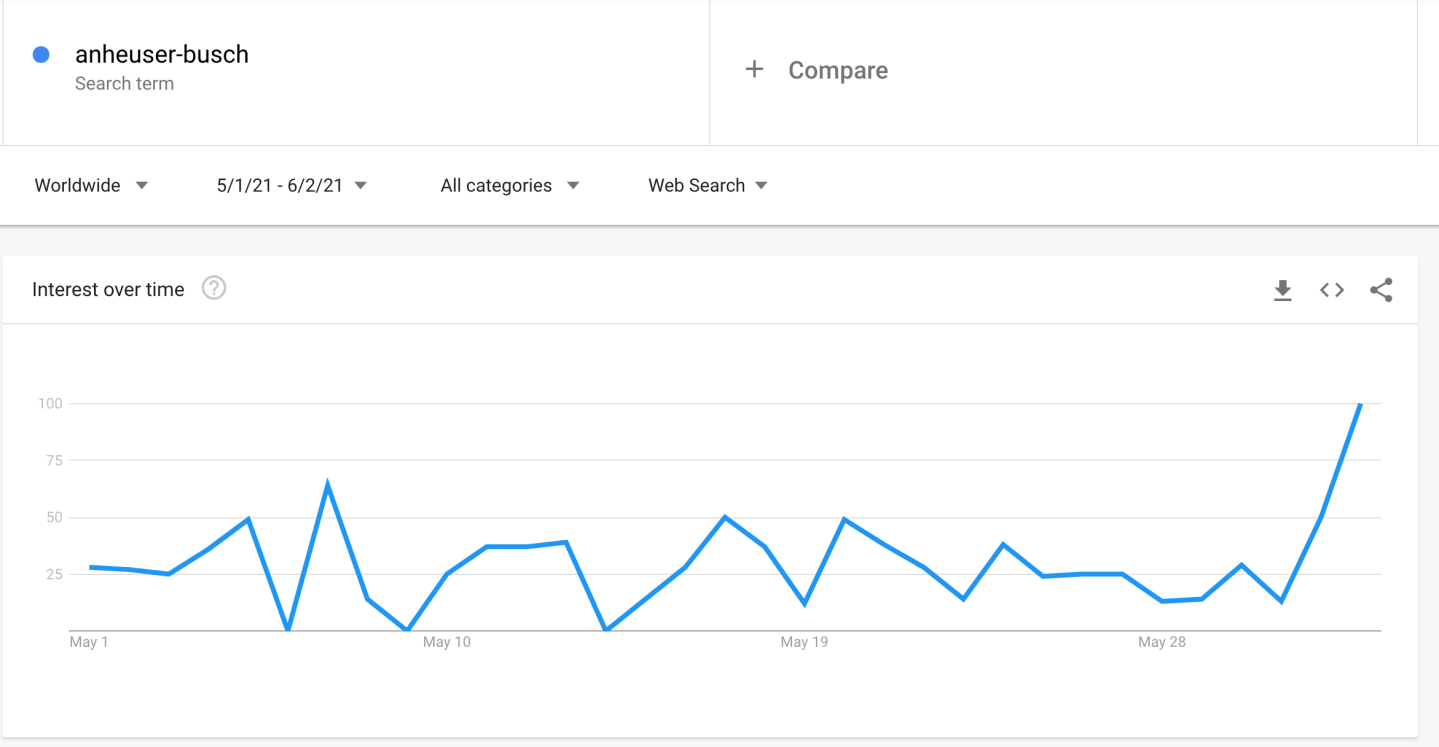
Task: Click the May 1 axis label
Action: point(89,642)
